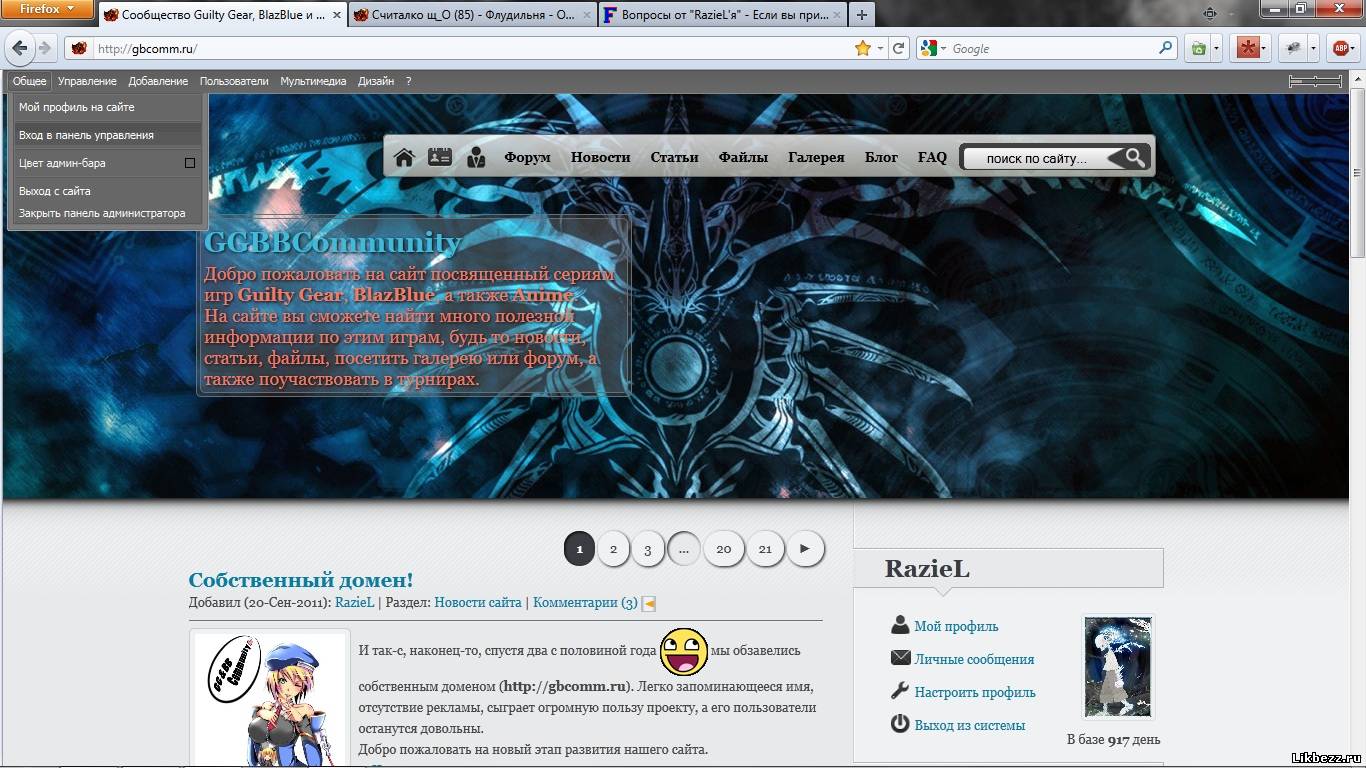The height and width of the screenshot is (768, 1366).
Task: Click the site favicon in the address bar
Action: click(x=79, y=48)
